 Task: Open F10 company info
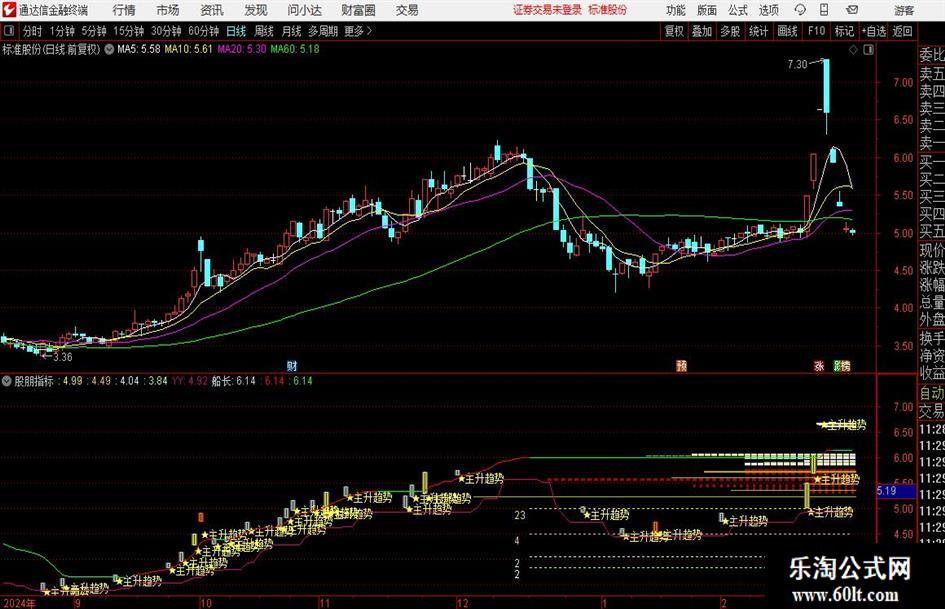coord(816,31)
